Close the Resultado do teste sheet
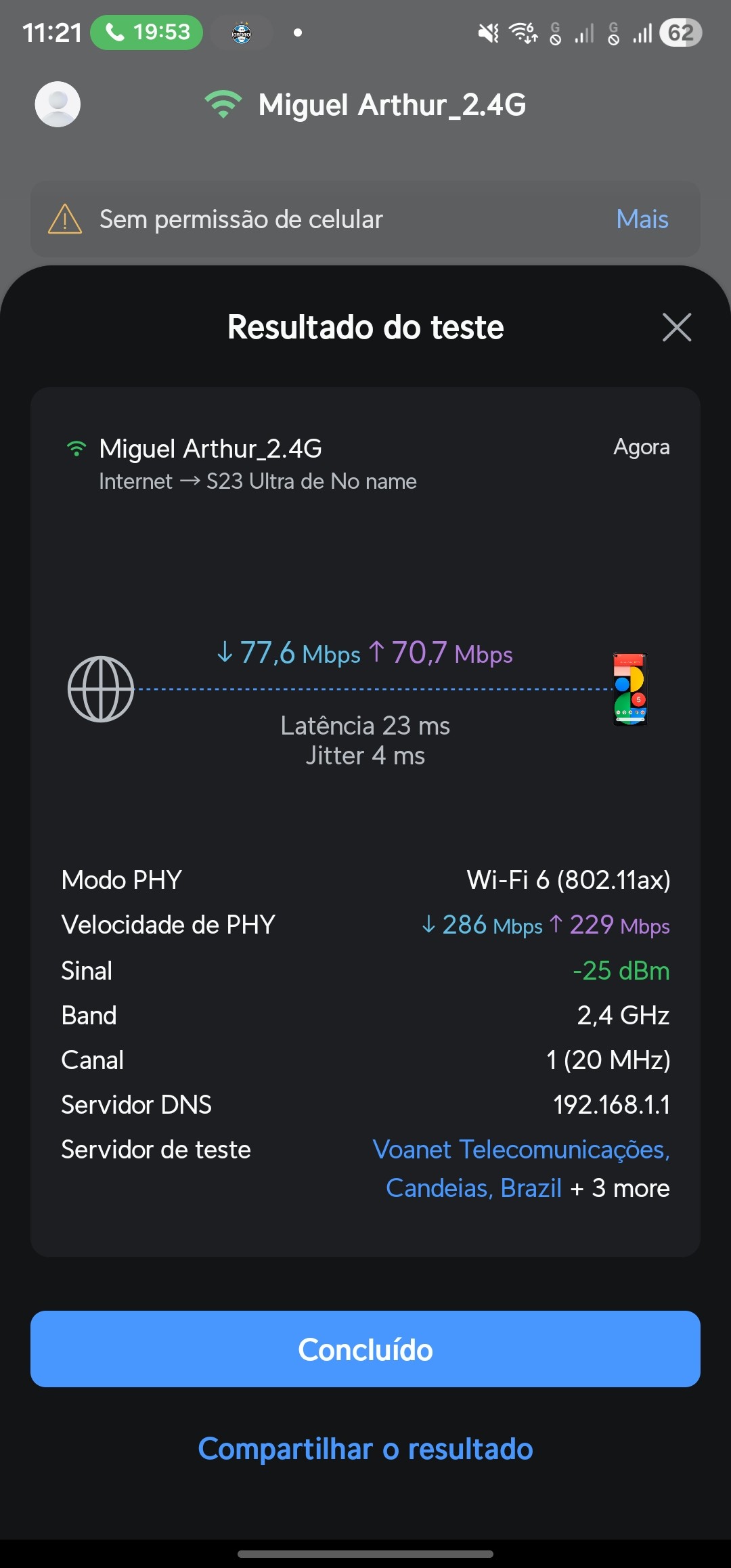Image resolution: width=731 pixels, height=1568 pixels. click(676, 328)
